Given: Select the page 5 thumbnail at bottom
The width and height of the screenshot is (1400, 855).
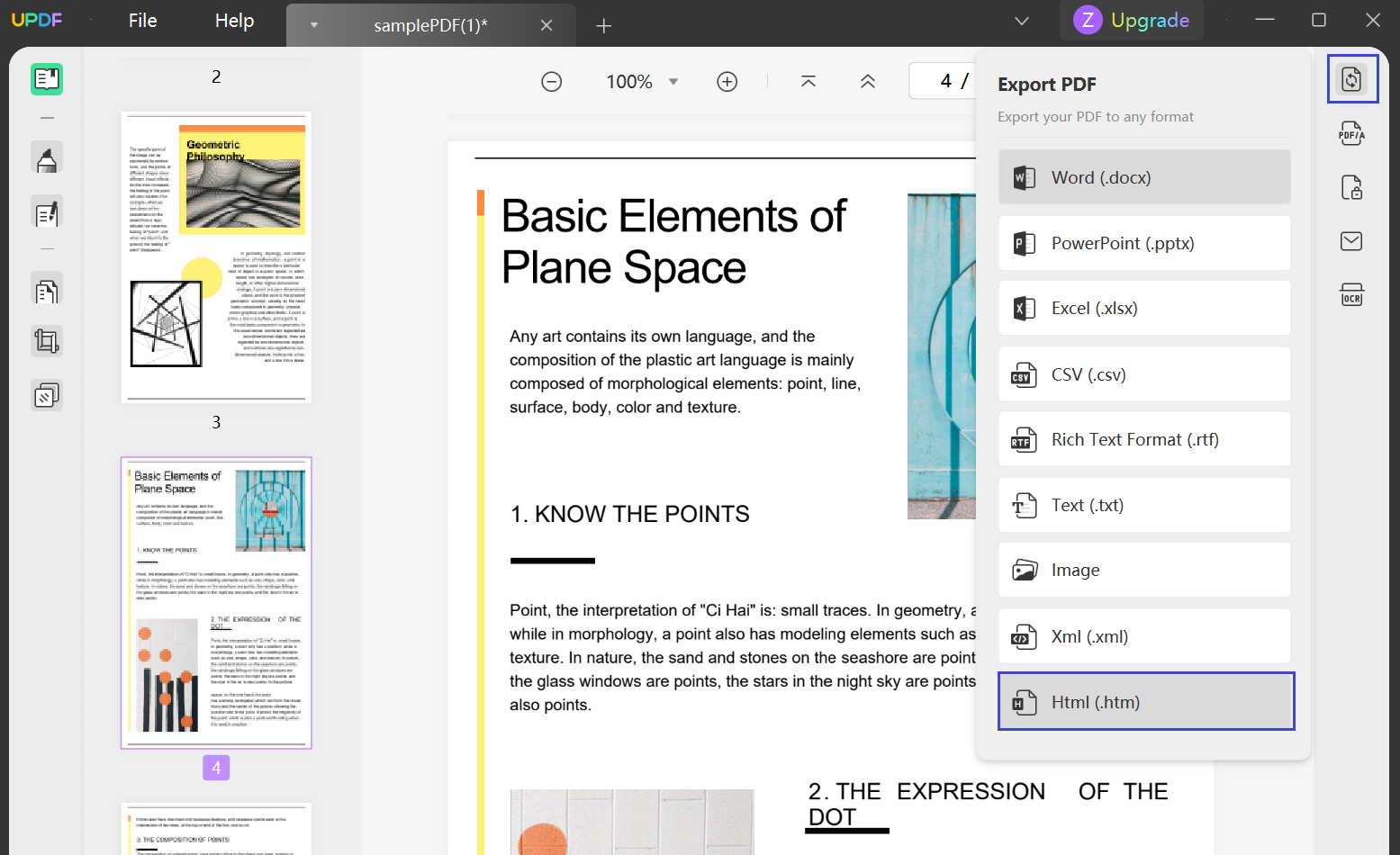Looking at the screenshot, I should pos(216,829).
